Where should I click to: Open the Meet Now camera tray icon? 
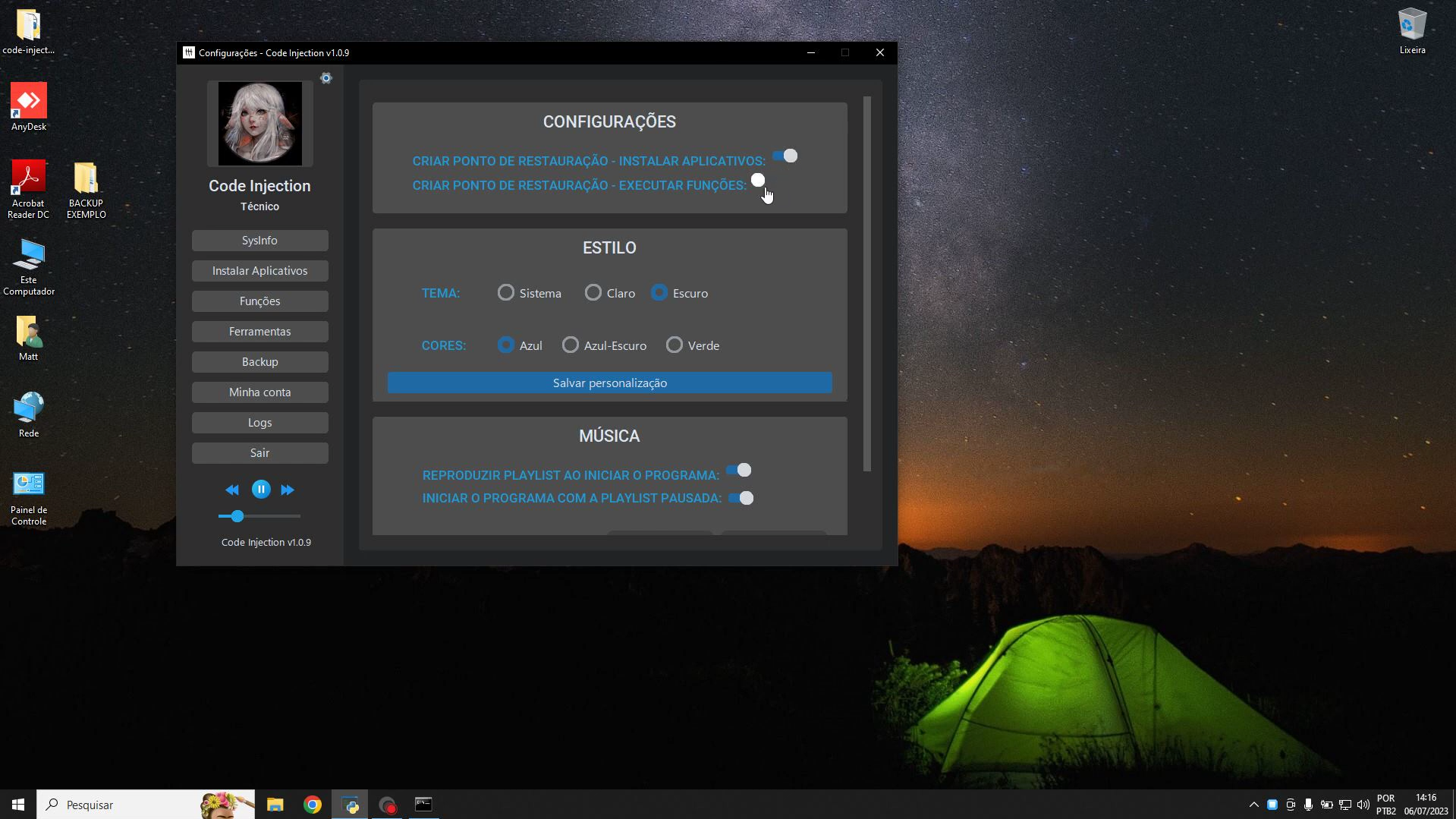1290,805
